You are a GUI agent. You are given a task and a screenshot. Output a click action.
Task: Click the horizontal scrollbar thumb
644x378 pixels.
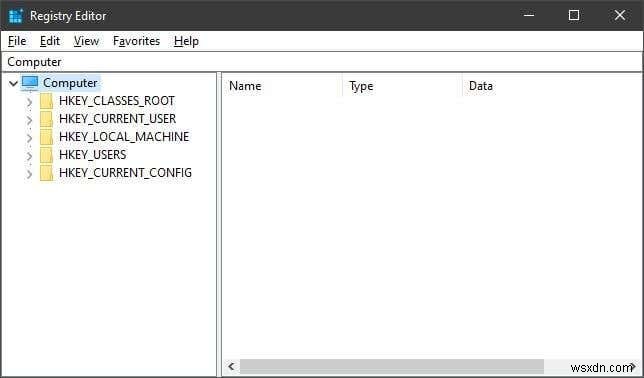tap(392, 366)
